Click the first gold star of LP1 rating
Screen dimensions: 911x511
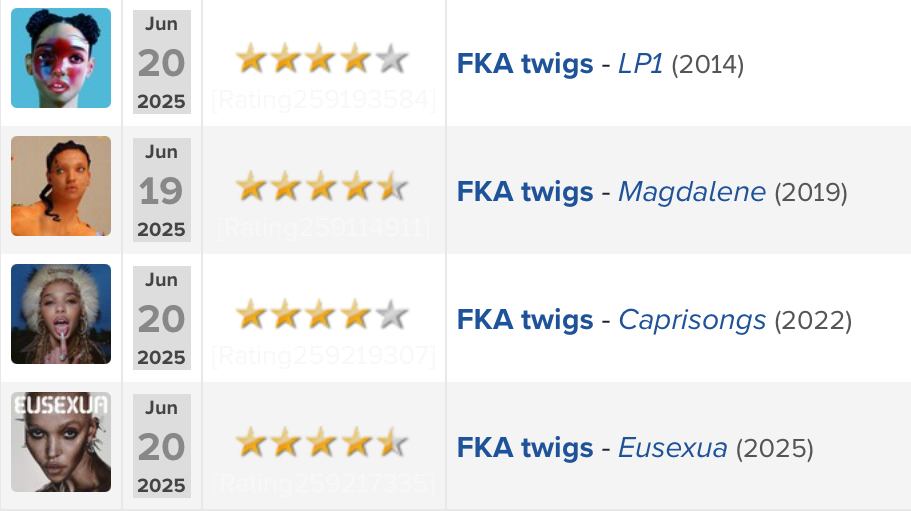tap(252, 59)
